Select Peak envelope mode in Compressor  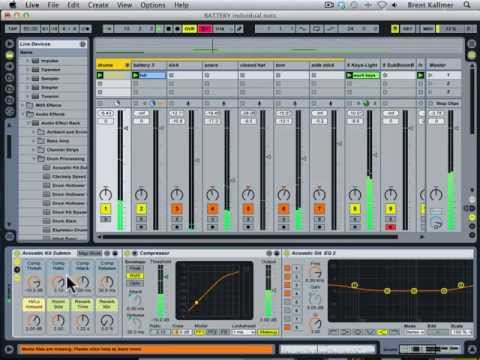pyautogui.click(x=135, y=268)
